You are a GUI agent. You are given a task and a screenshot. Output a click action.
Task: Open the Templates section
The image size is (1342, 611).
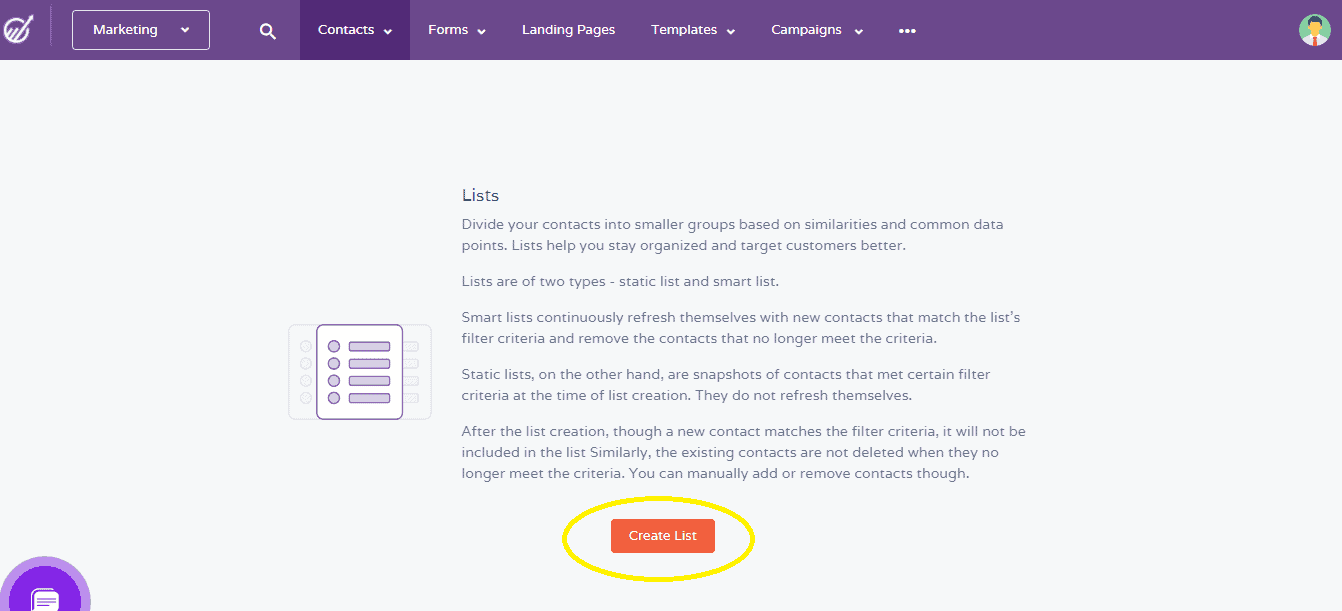pos(684,30)
